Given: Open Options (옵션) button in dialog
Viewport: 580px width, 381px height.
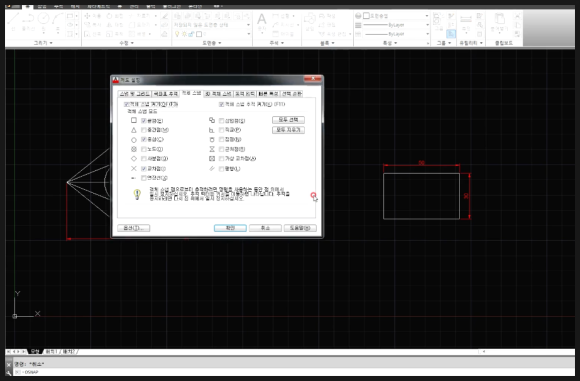Looking at the screenshot, I should coord(134,228).
